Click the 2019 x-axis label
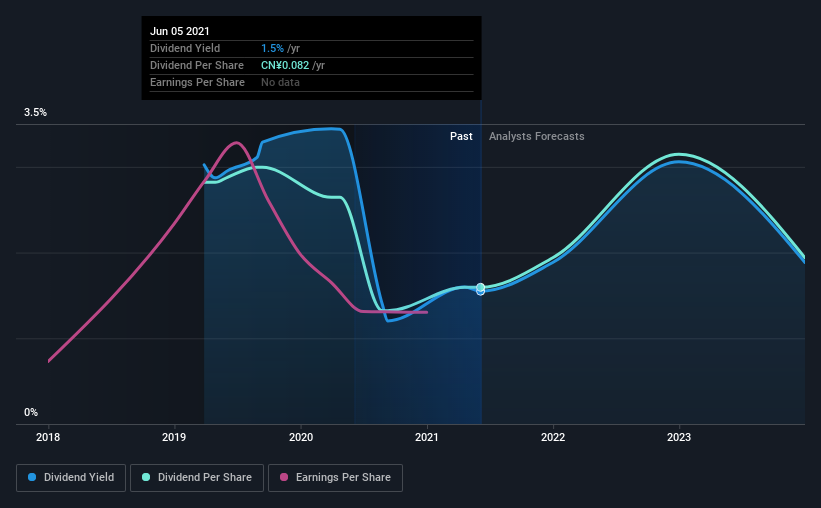 (174, 437)
